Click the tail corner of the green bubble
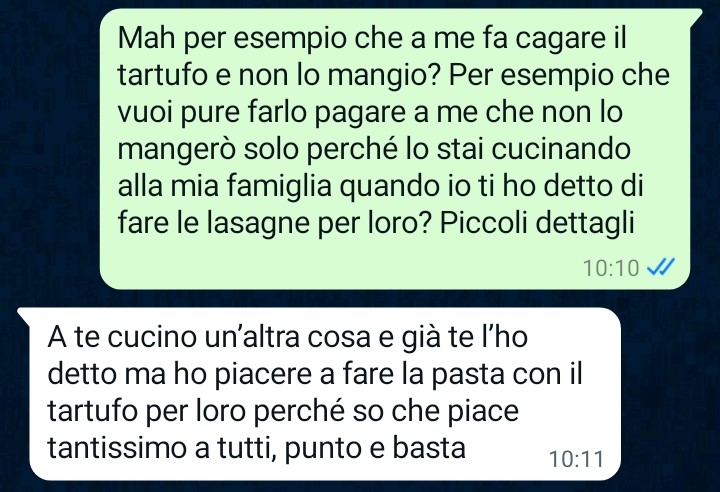 (x=697, y=16)
